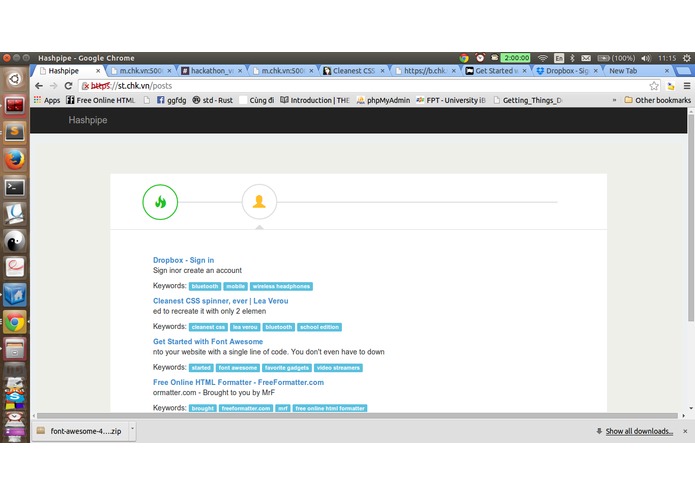Go back with the browser back arrow

39,86
